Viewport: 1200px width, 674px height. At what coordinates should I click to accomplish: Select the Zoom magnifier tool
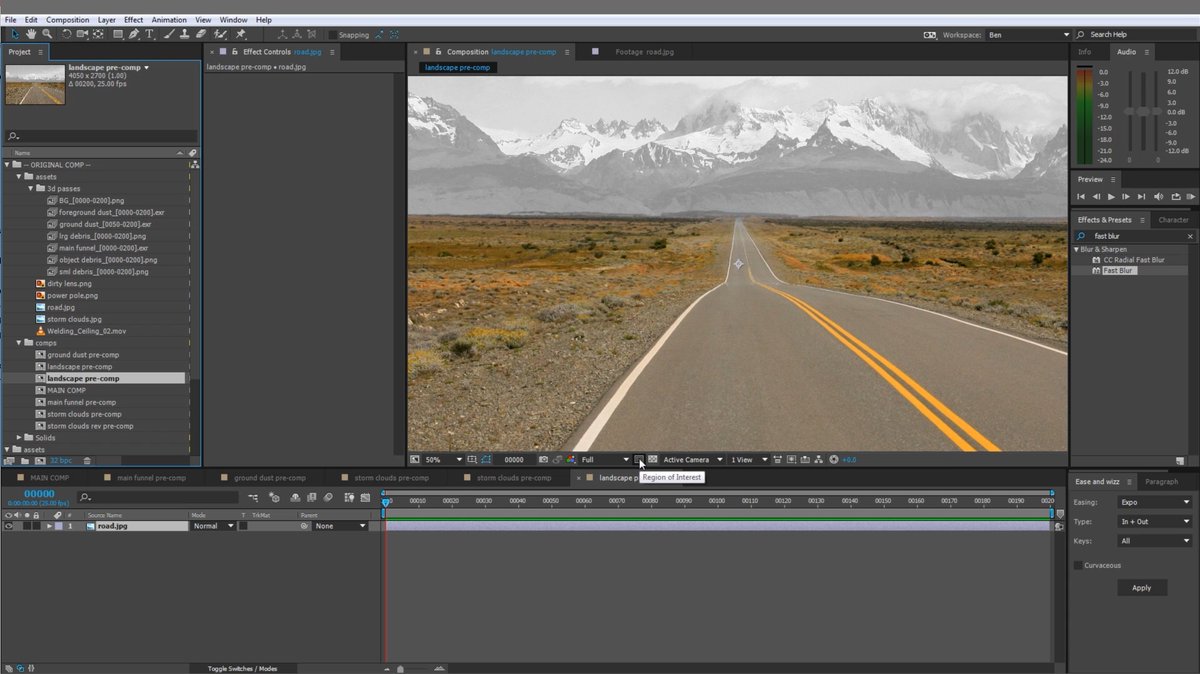click(x=47, y=34)
